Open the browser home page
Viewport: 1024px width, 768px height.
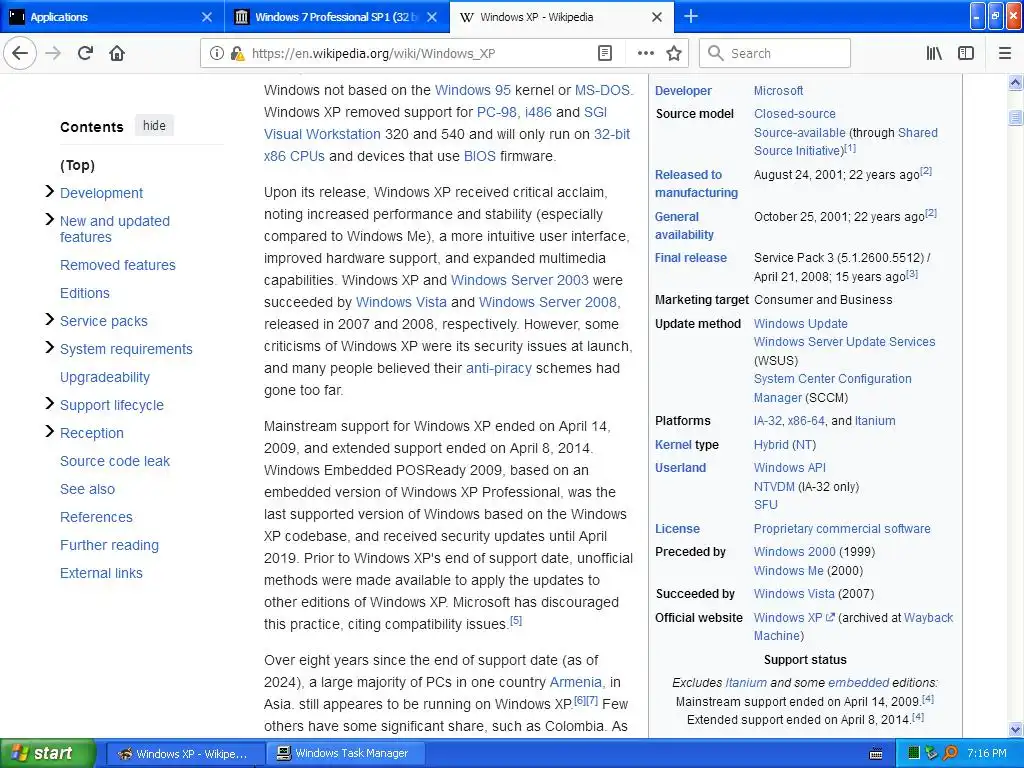117,53
